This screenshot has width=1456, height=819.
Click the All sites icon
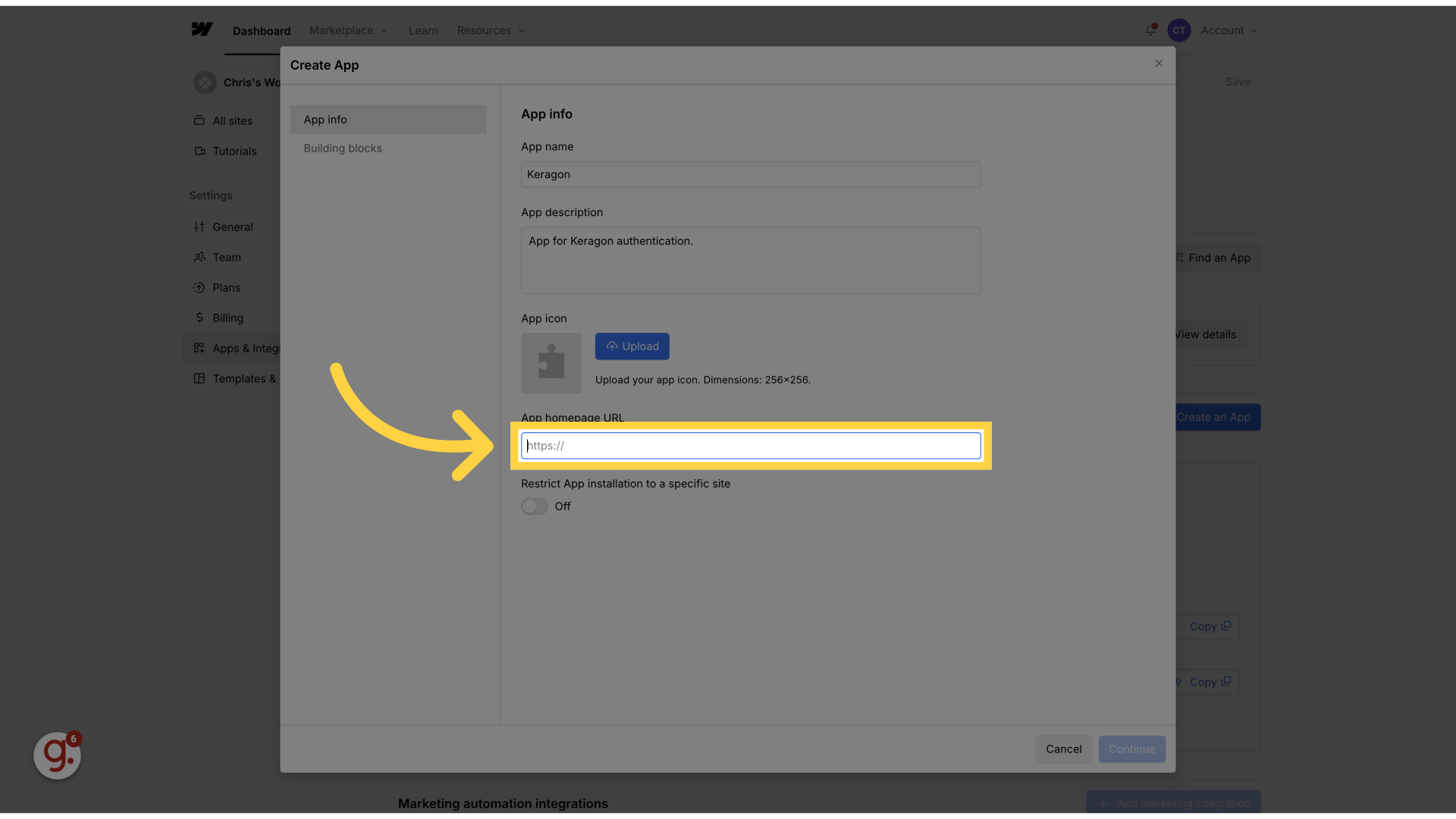click(x=199, y=121)
